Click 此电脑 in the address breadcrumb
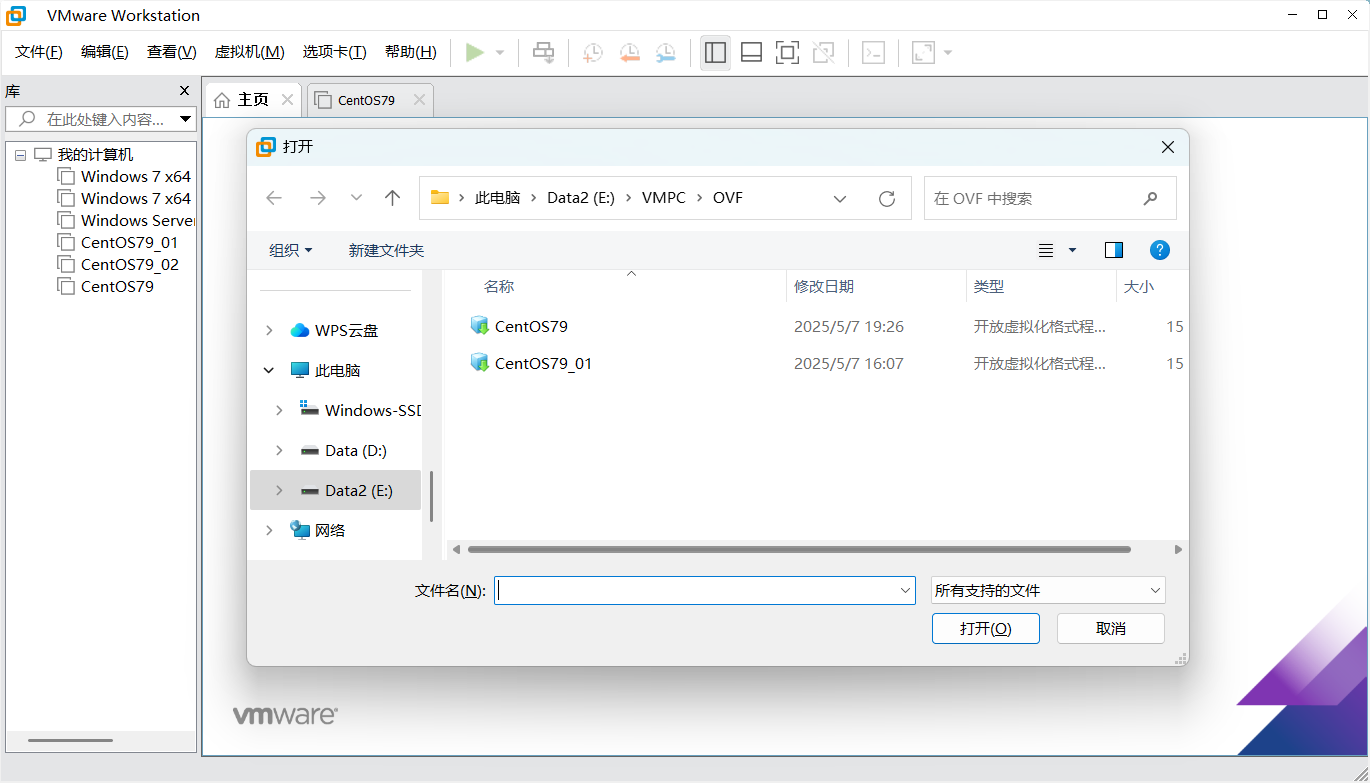The width and height of the screenshot is (1370, 783). 498,198
